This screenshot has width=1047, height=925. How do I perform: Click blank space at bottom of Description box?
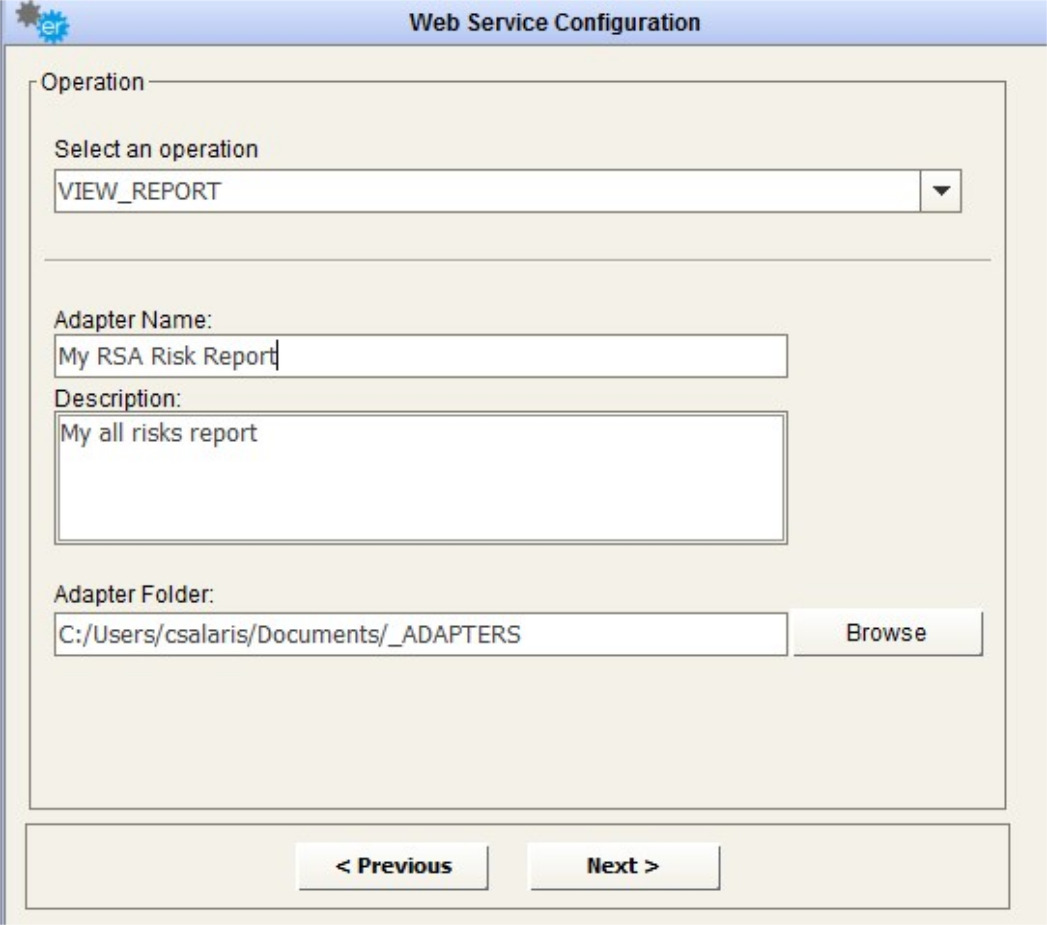click(x=420, y=510)
